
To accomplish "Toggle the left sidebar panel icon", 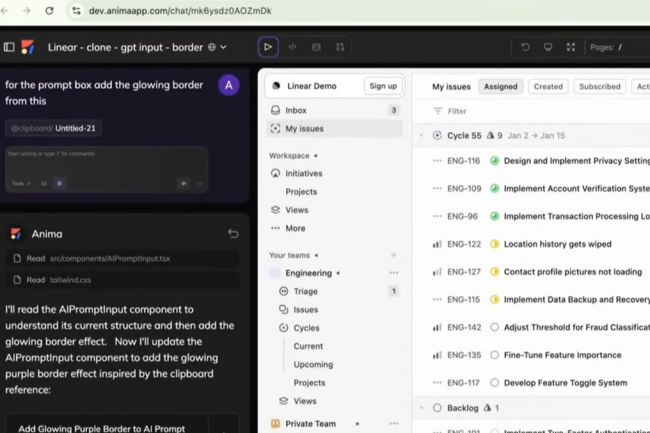I will (9, 47).
